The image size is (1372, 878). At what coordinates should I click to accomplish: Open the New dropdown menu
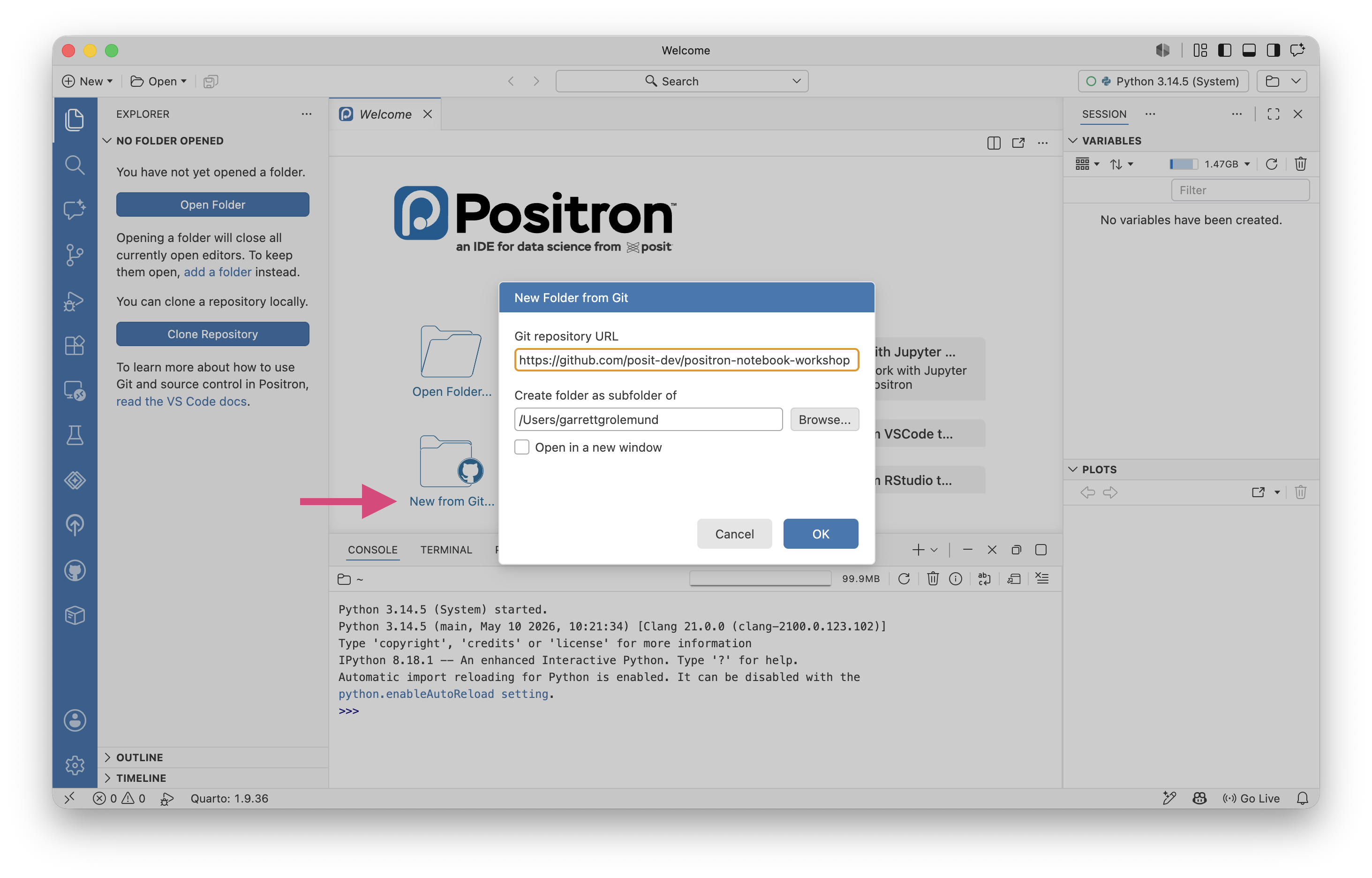coord(88,82)
